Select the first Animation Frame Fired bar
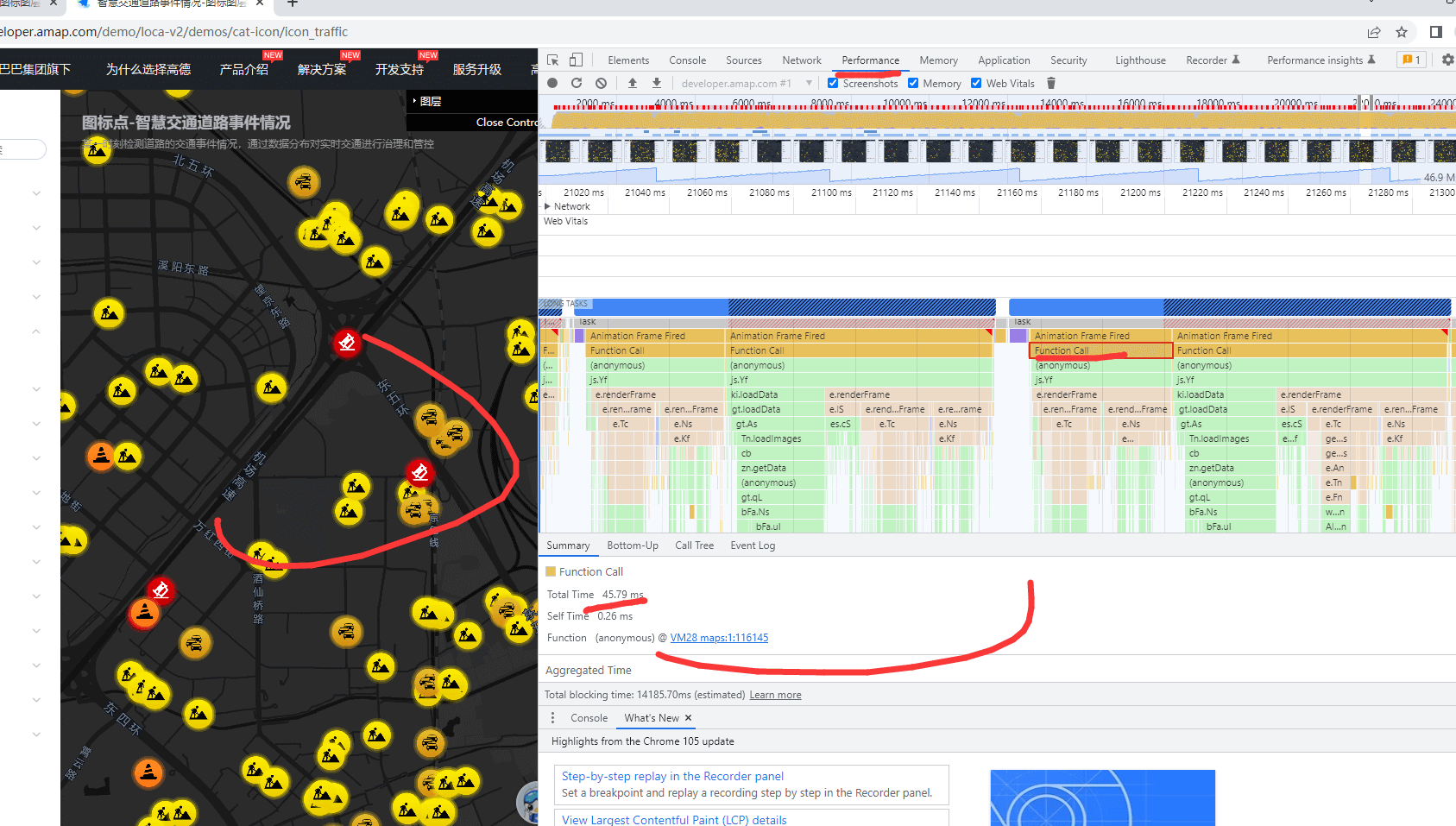 click(x=638, y=336)
